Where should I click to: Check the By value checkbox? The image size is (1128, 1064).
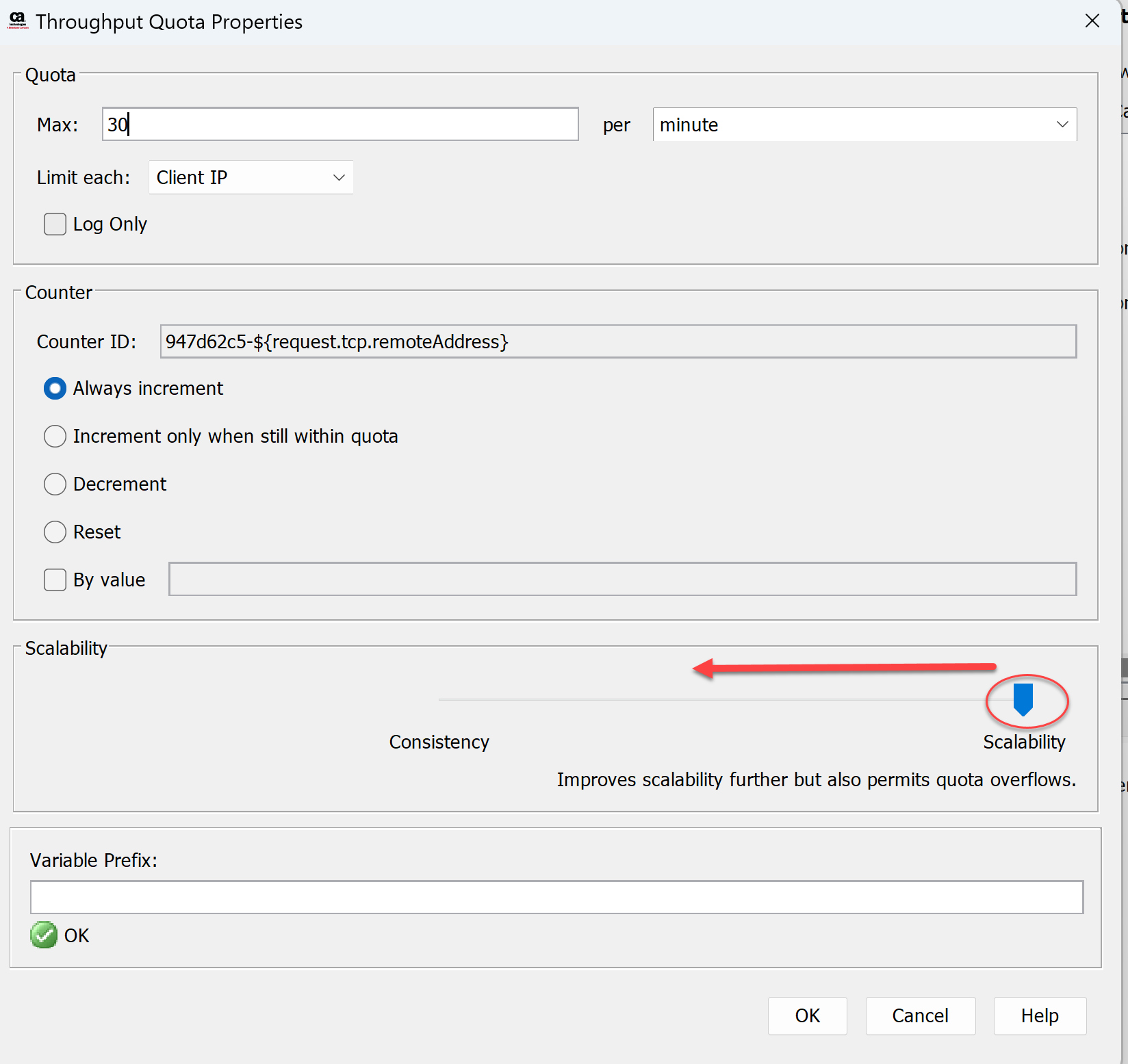click(55, 580)
